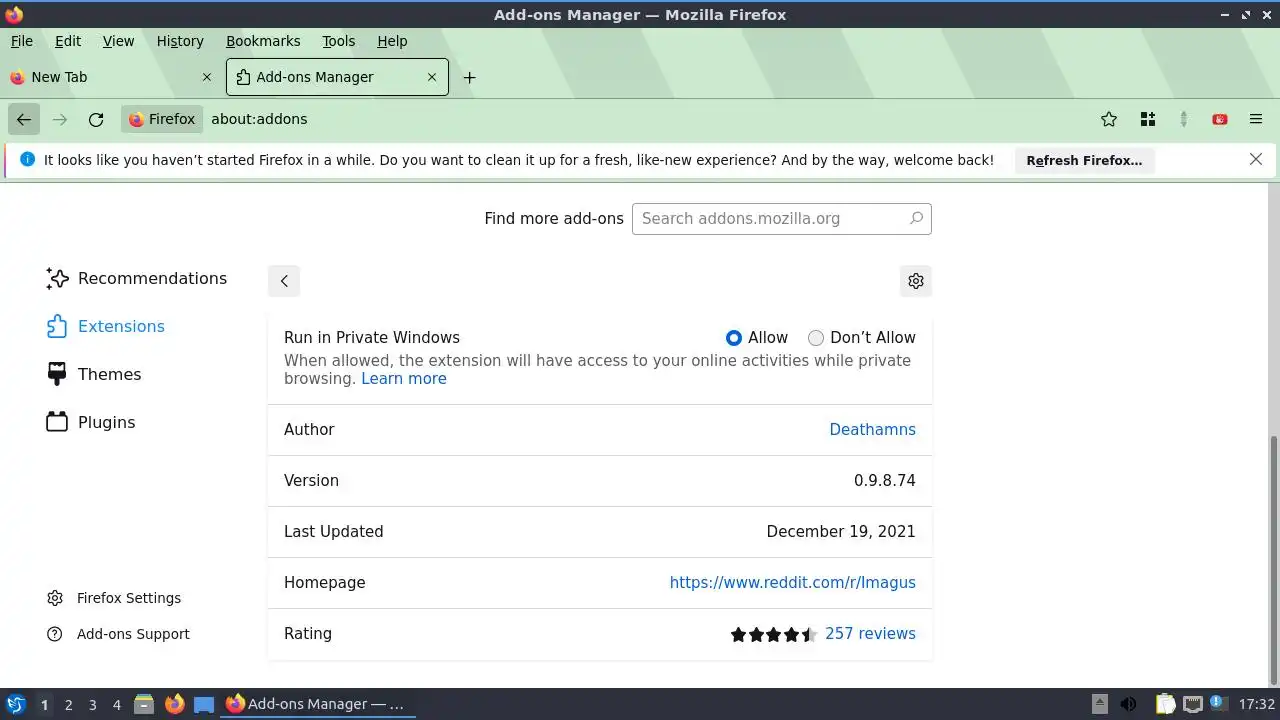Select the Add-ons Manager taskbar window button
Viewport: 1280px width, 720px height.
click(316, 704)
